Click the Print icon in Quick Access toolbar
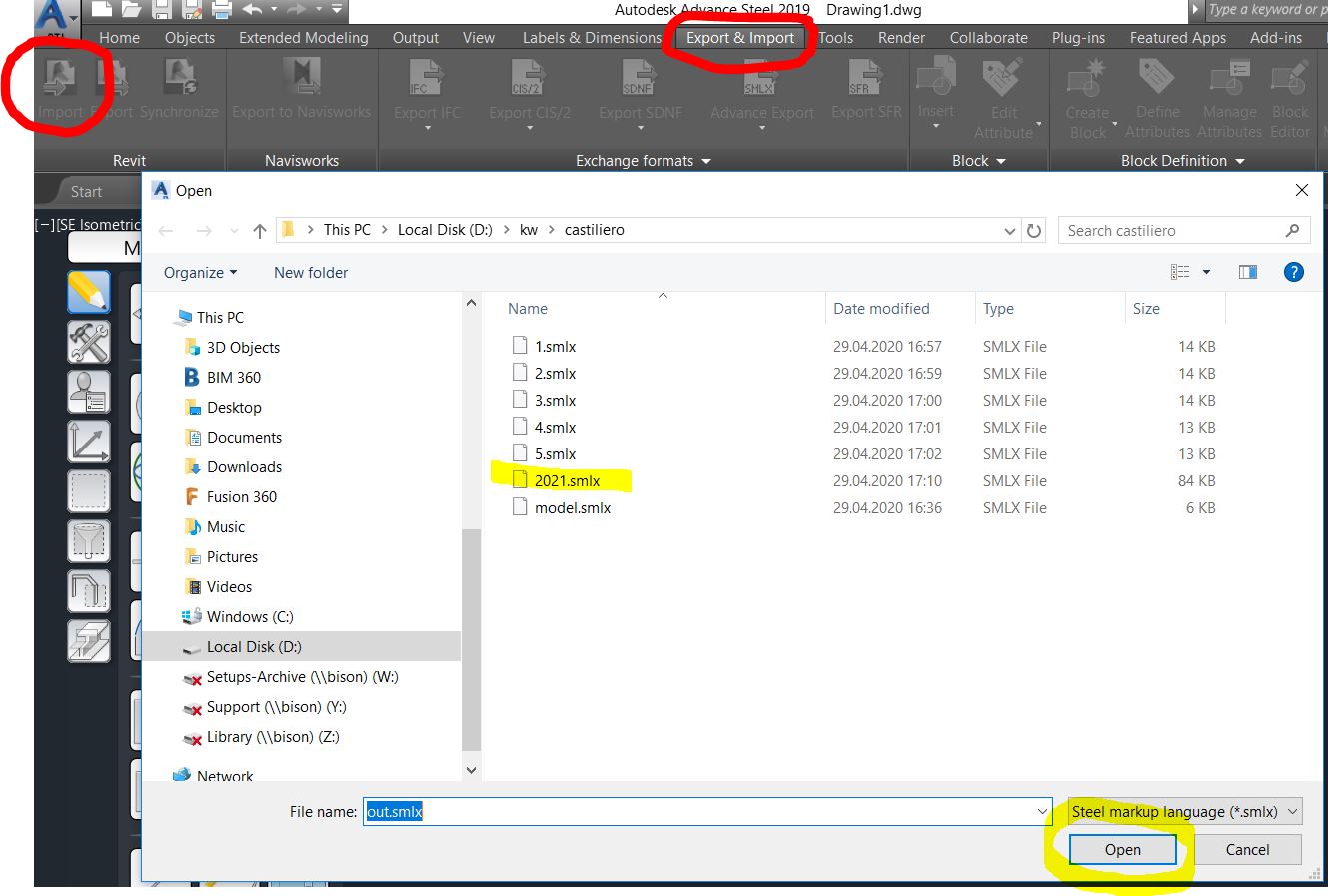The width and height of the screenshot is (1328, 896). [221, 10]
